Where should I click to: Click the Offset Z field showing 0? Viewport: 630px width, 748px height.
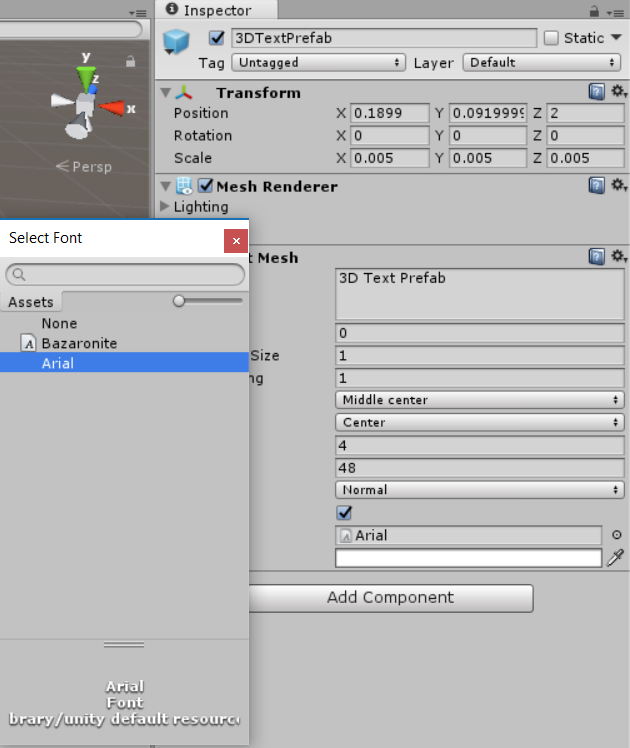pyautogui.click(x=480, y=332)
